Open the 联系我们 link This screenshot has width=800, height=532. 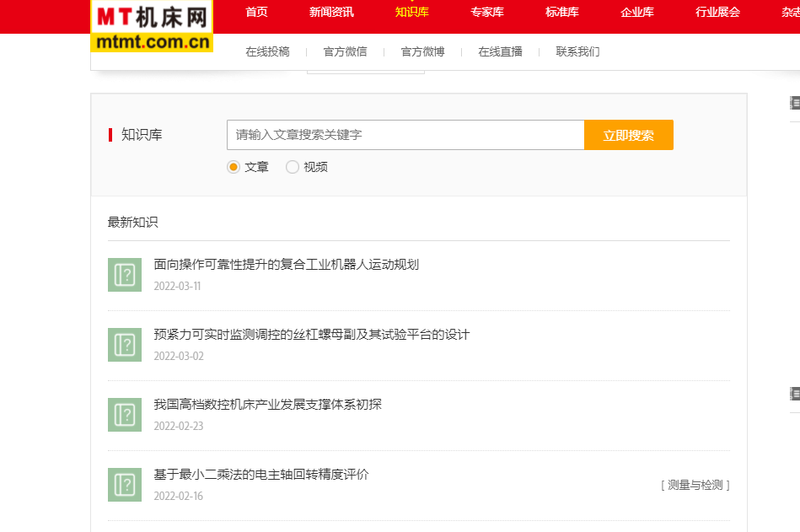[578, 52]
